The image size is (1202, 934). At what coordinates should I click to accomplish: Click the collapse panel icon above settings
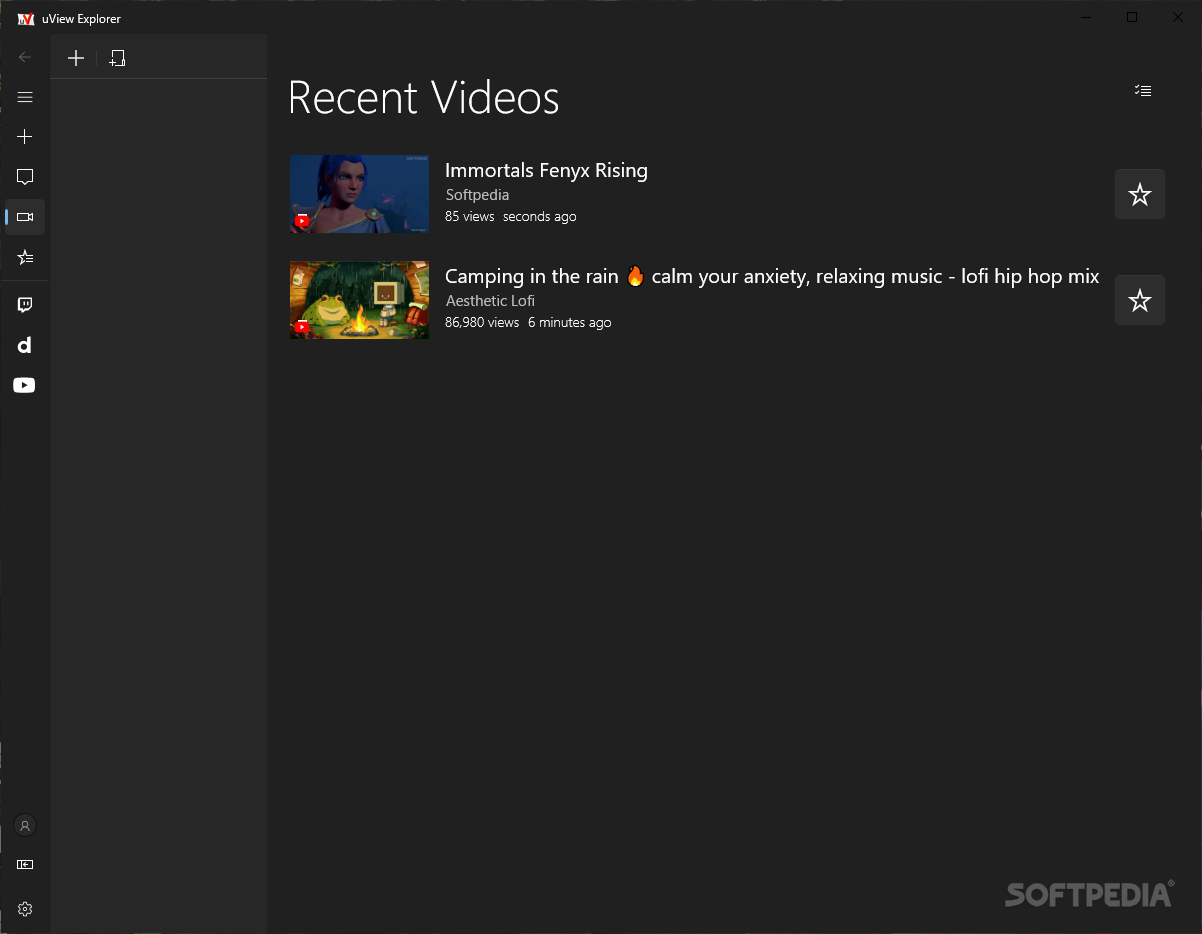click(25, 865)
